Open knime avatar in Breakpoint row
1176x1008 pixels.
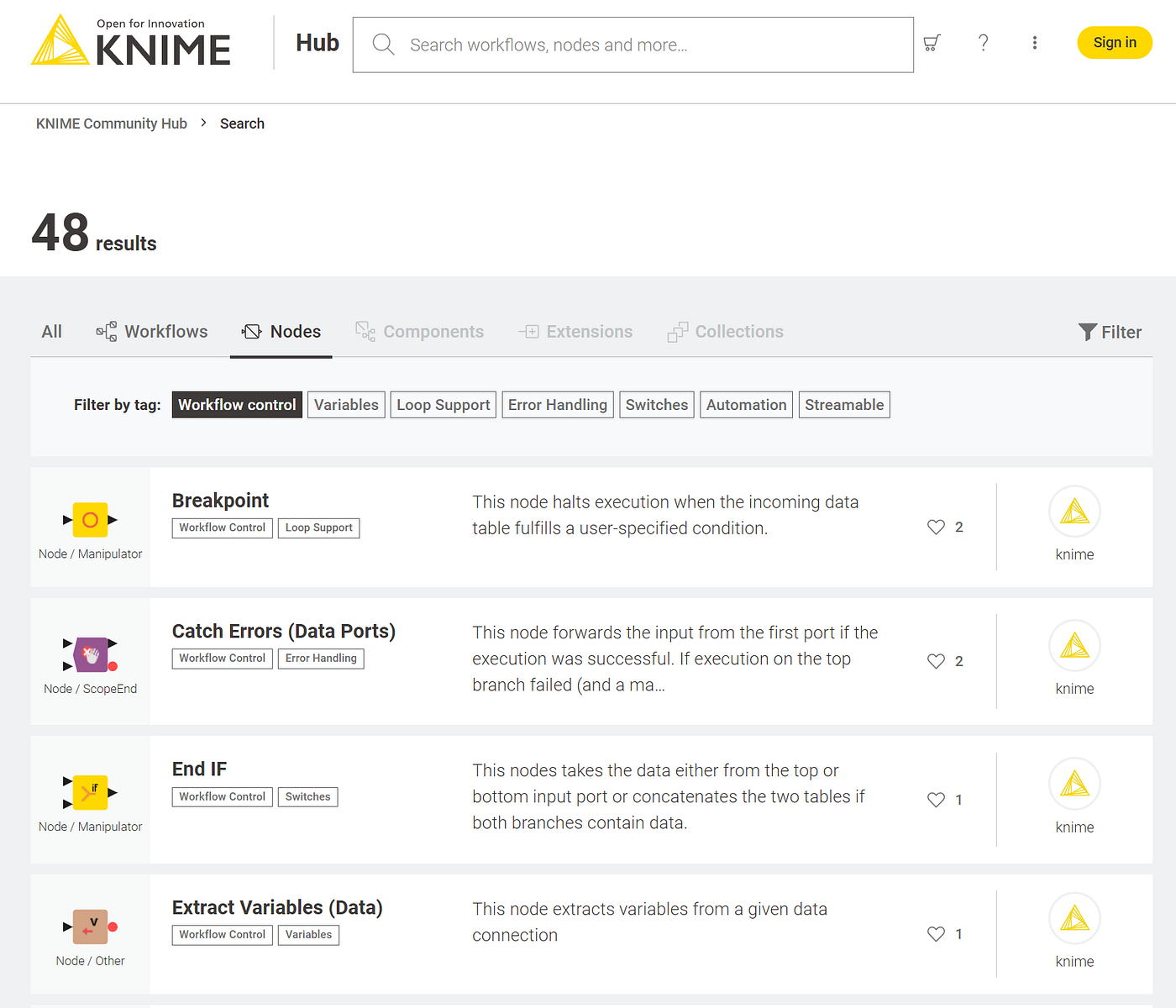(x=1074, y=512)
